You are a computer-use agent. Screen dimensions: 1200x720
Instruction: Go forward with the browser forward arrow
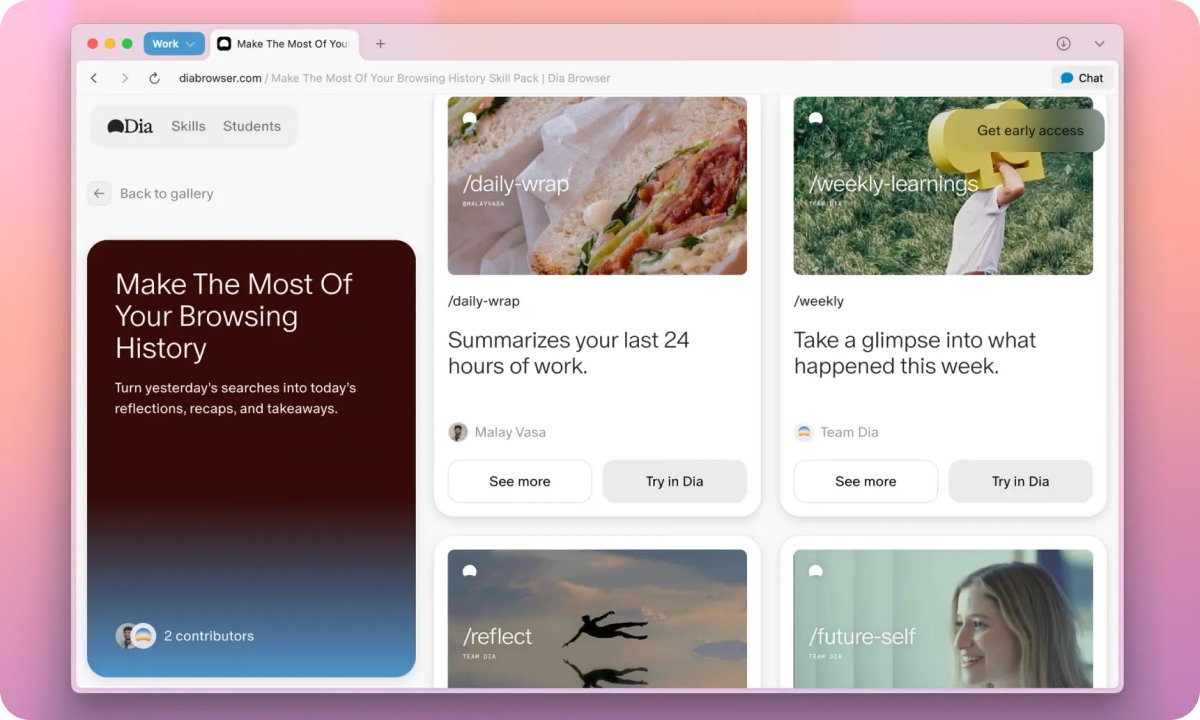(x=124, y=78)
